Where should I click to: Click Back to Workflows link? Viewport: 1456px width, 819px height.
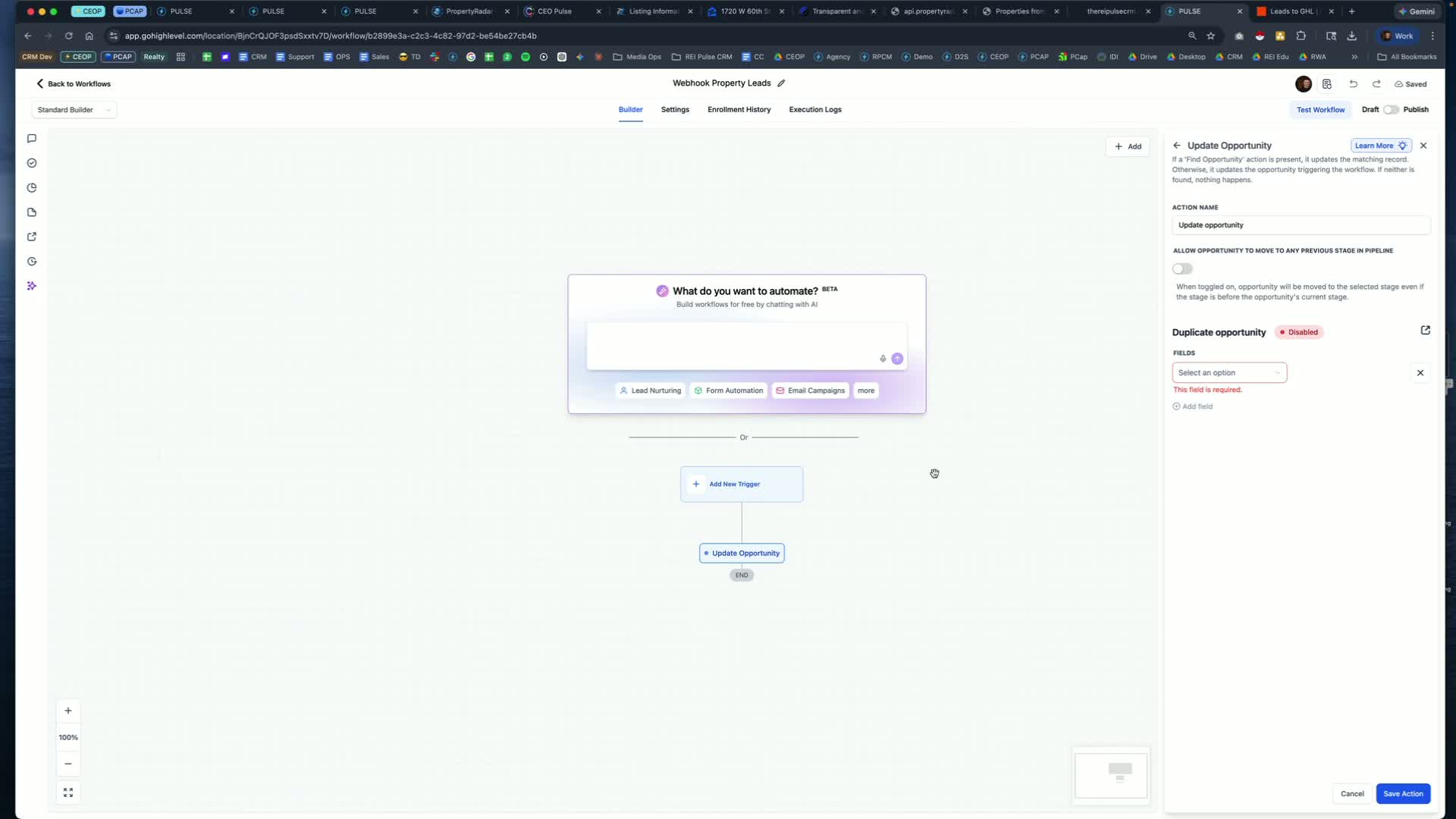tap(74, 84)
